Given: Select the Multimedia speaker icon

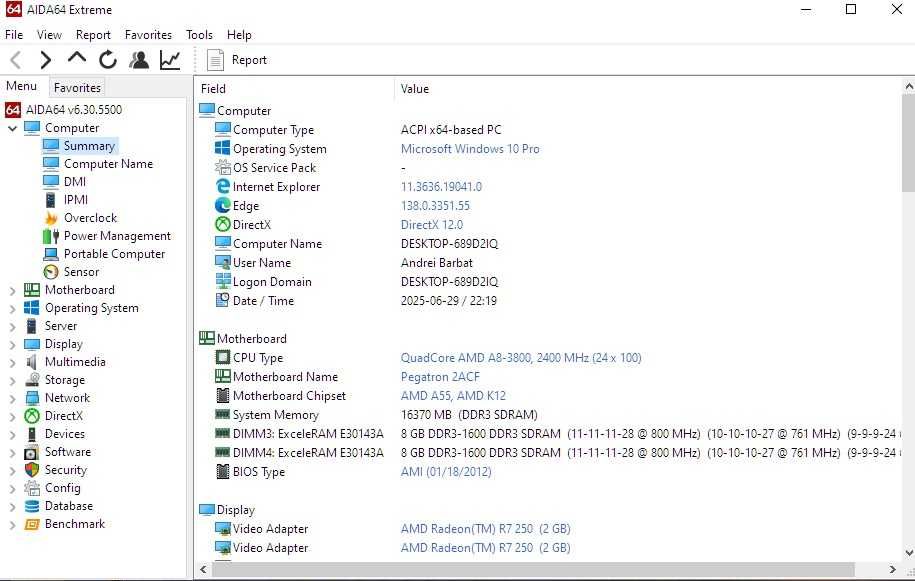Looking at the screenshot, I should pos(32,362).
